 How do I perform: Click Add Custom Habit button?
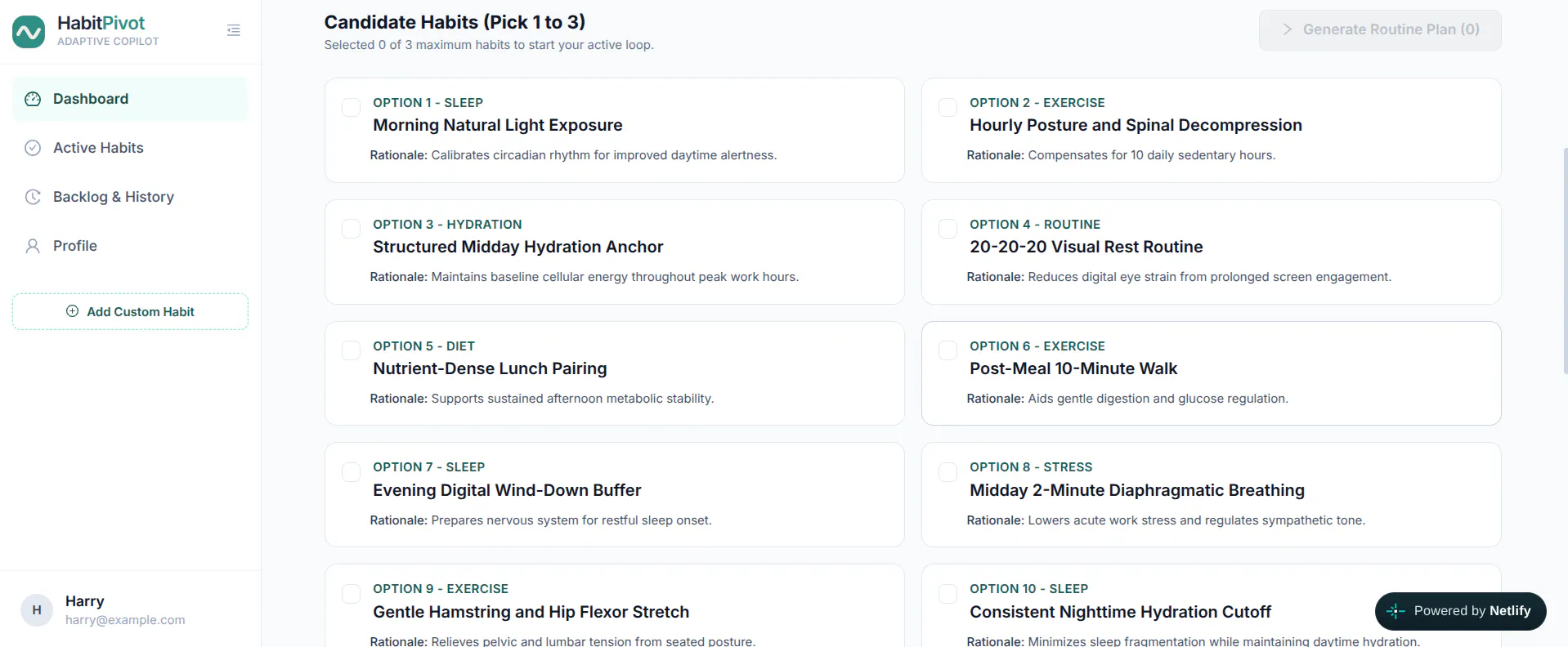click(x=130, y=311)
